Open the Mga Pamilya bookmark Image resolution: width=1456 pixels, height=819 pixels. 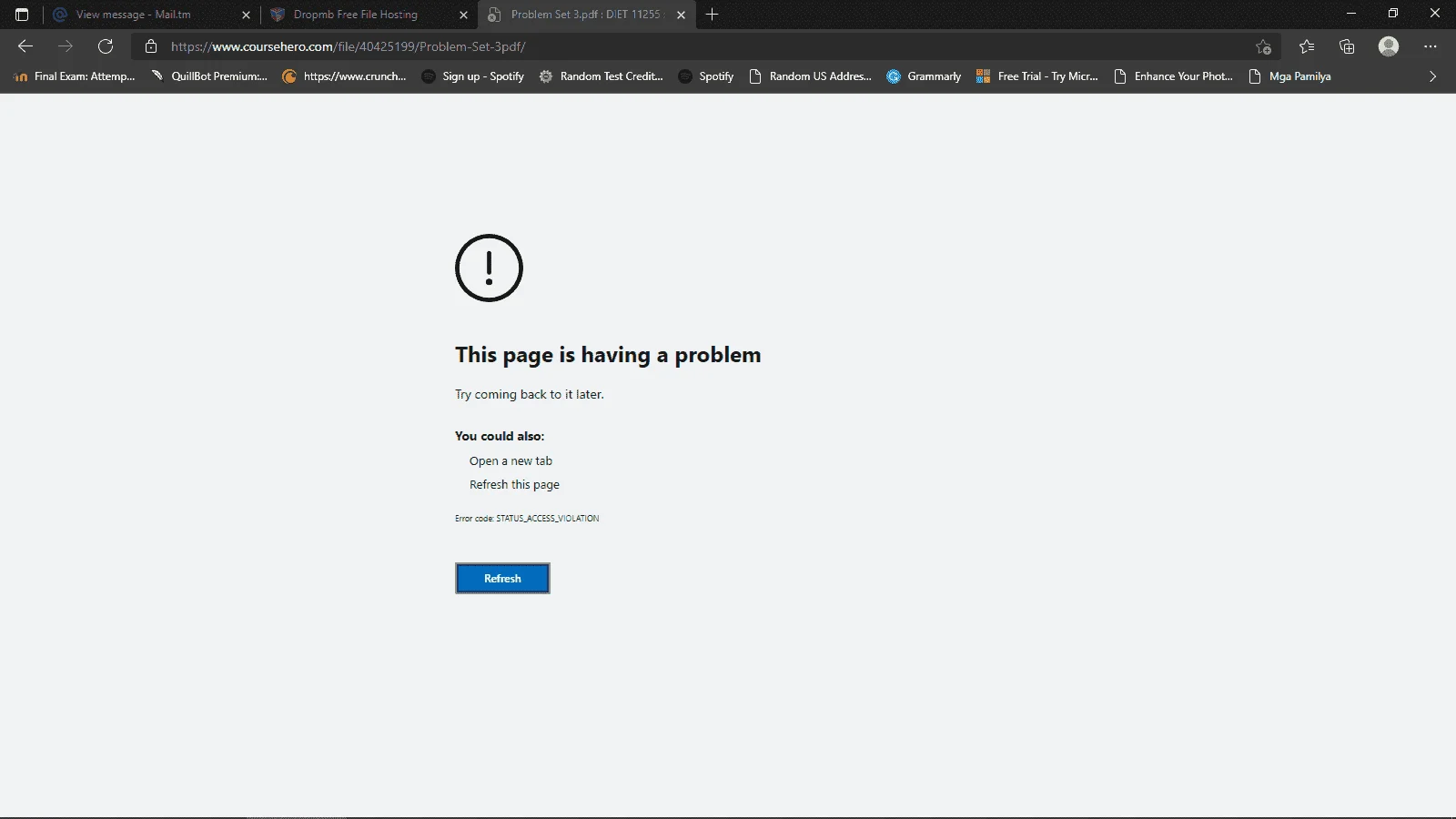[x=1289, y=76]
